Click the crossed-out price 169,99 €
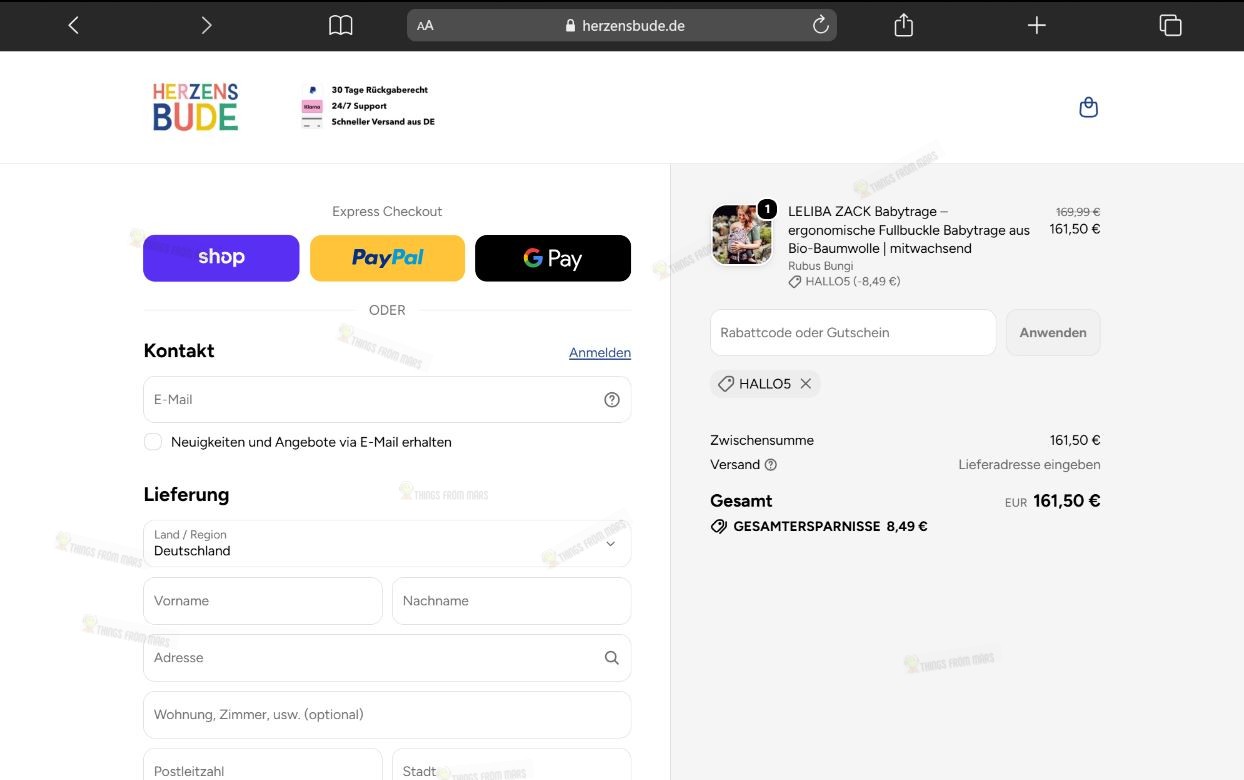This screenshot has height=780, width=1244. point(1078,212)
